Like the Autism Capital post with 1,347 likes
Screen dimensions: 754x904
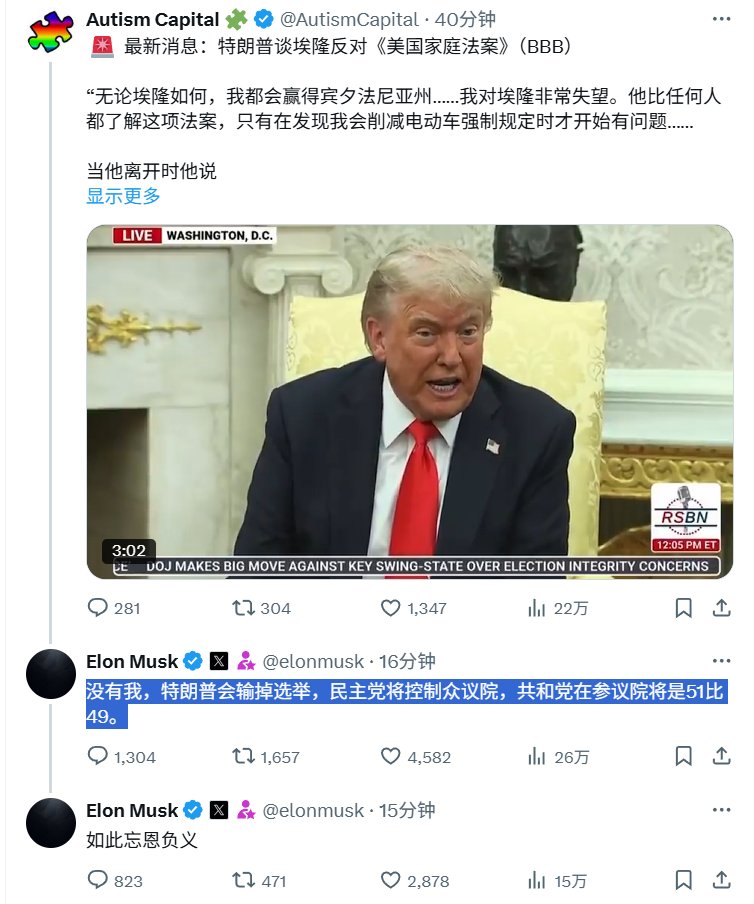tap(390, 608)
